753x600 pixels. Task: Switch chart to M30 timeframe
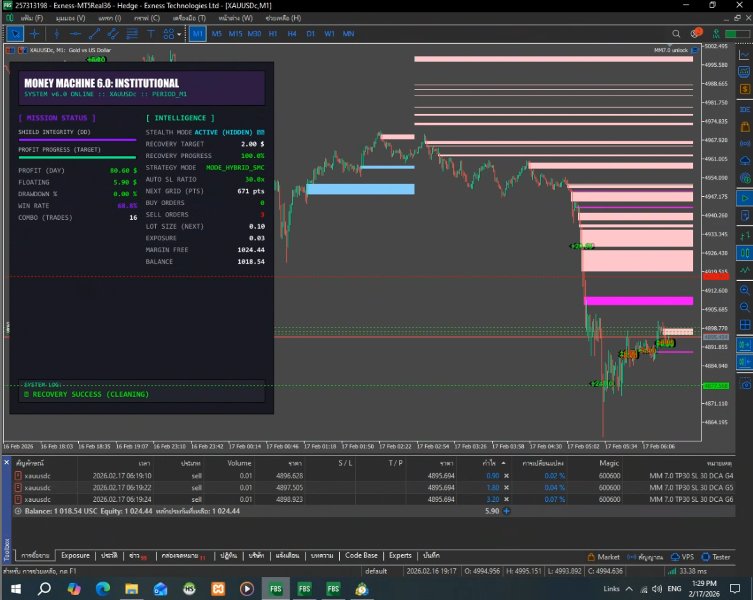click(x=254, y=34)
